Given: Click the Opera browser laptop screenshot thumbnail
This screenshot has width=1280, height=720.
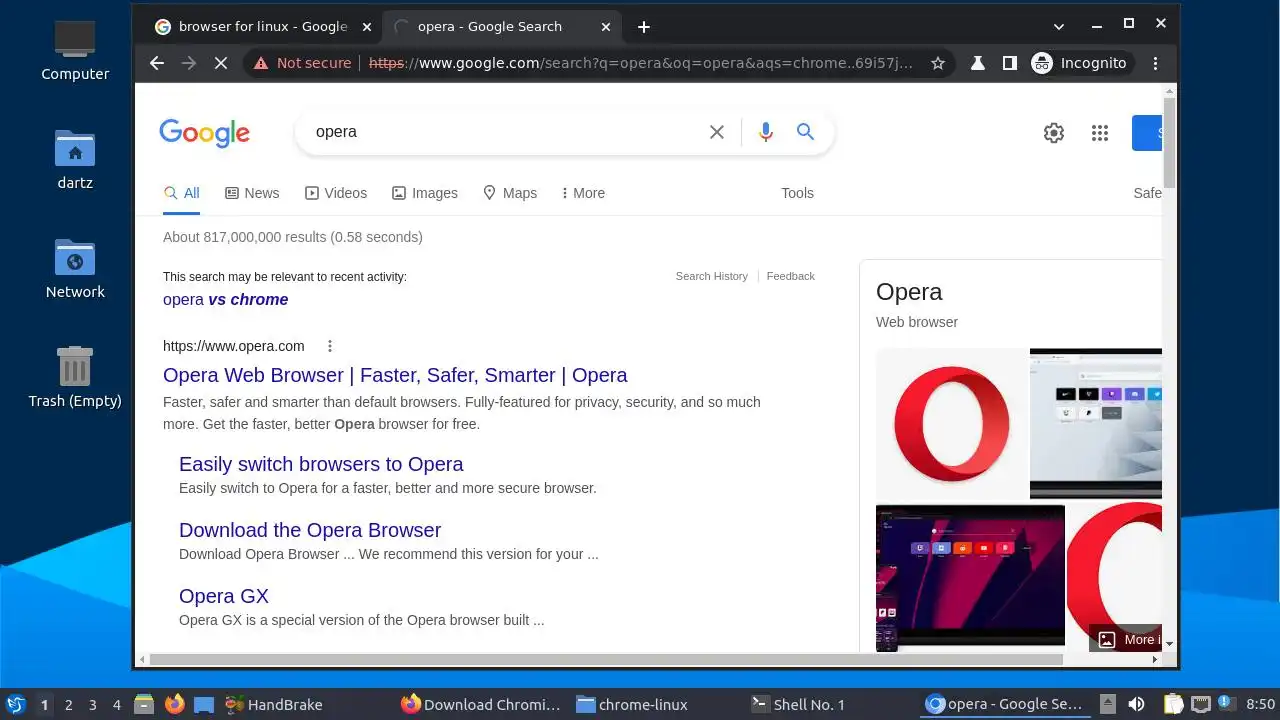Looking at the screenshot, I should [1096, 423].
